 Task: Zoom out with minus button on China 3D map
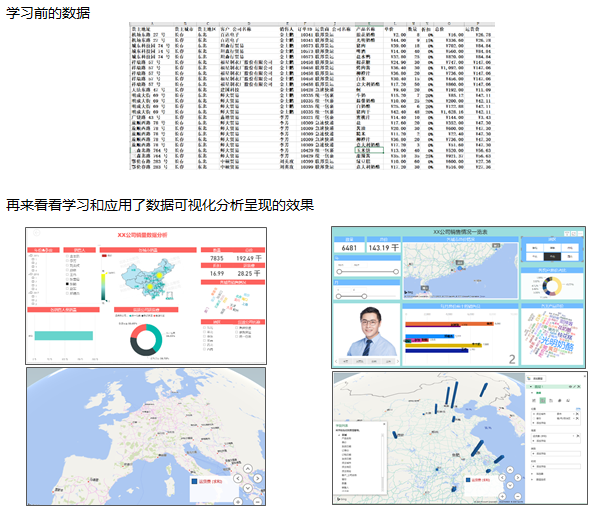coord(518,496)
